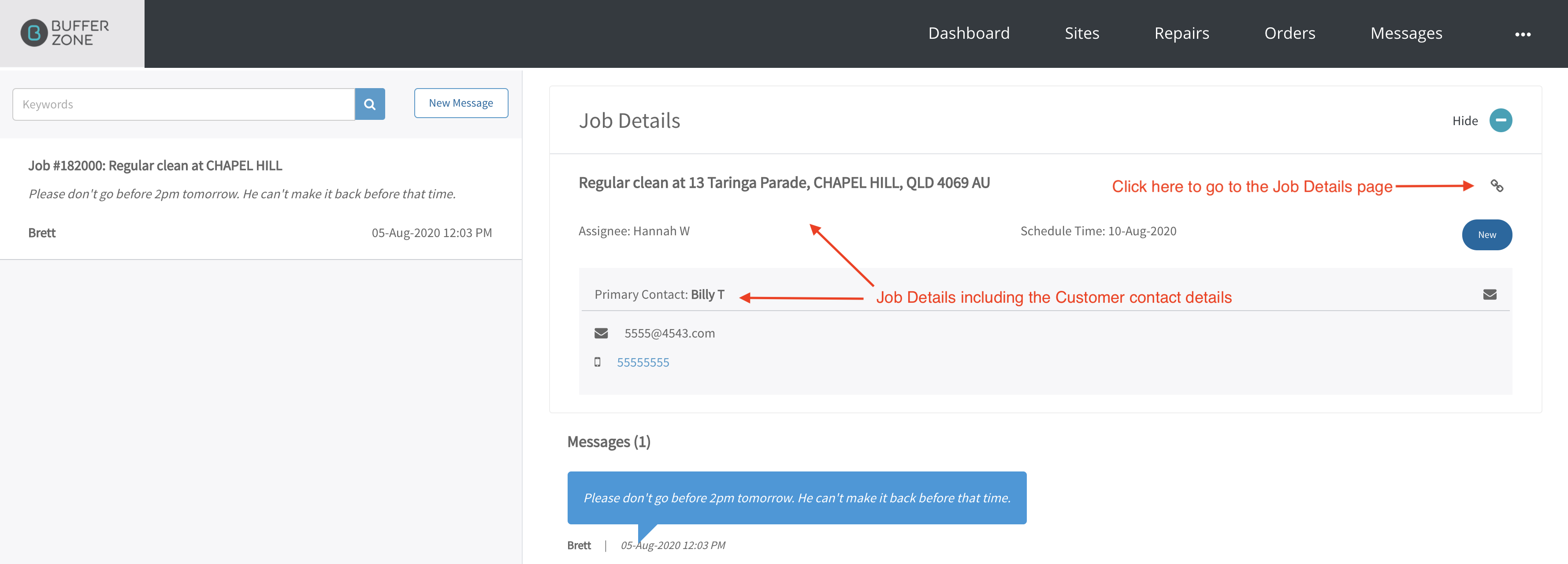Open the Dashboard menu item
The image size is (1568, 564).
[969, 33]
